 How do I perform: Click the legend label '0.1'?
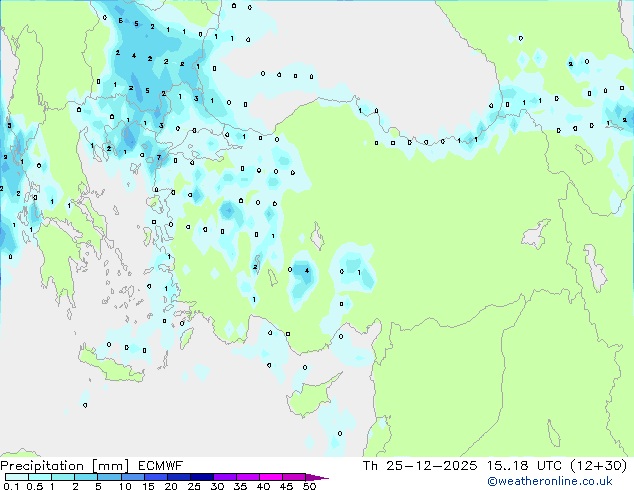click(11, 486)
